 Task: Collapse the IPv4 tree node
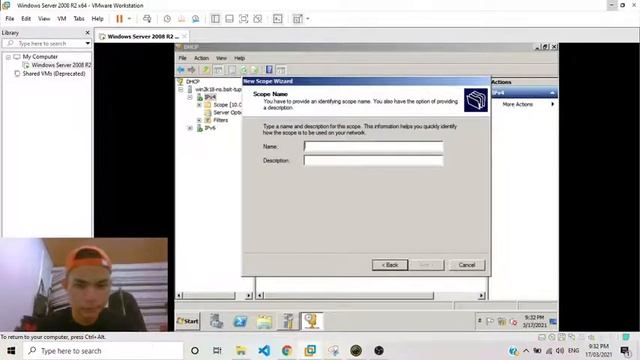coord(190,97)
